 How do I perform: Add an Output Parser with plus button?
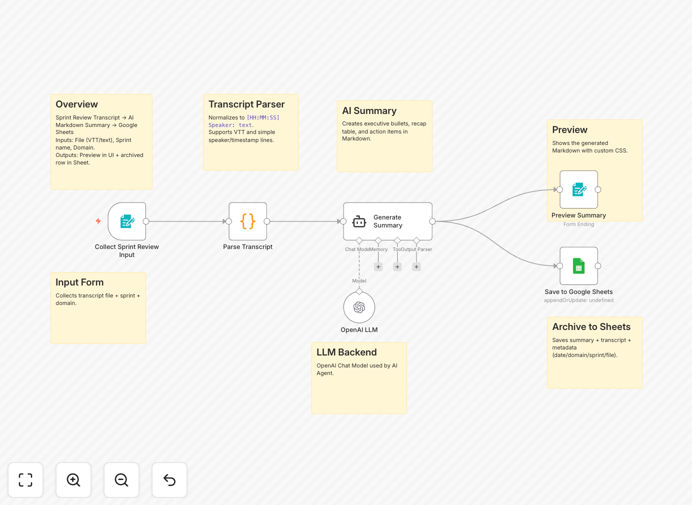(x=416, y=267)
